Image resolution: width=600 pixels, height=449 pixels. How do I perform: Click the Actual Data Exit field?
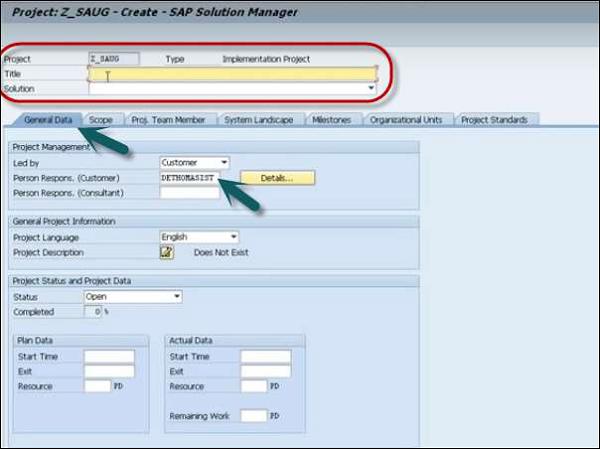[x=266, y=371]
